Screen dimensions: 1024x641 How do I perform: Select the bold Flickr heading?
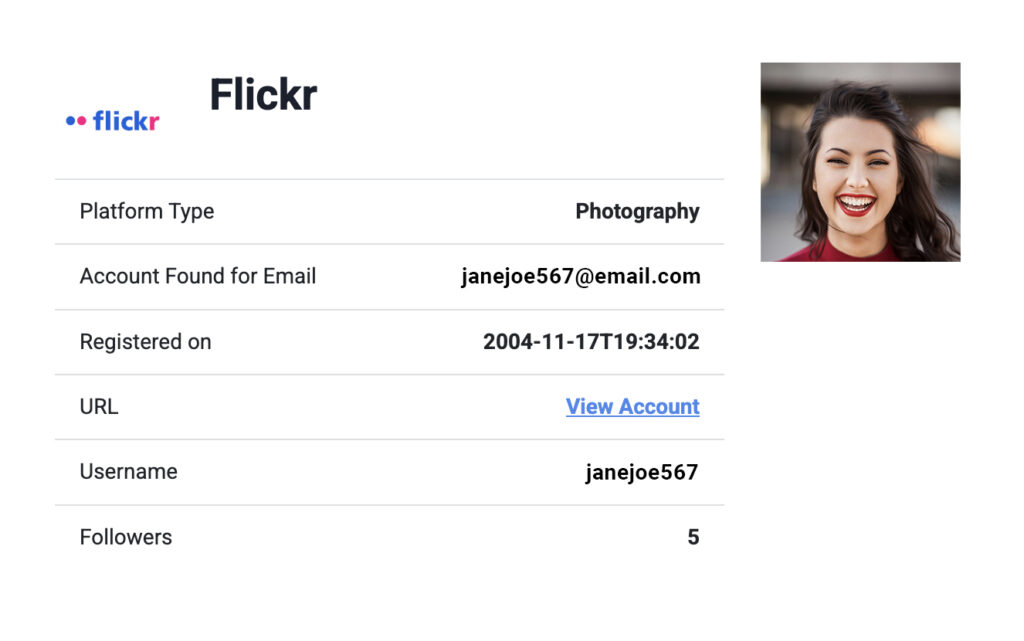263,95
